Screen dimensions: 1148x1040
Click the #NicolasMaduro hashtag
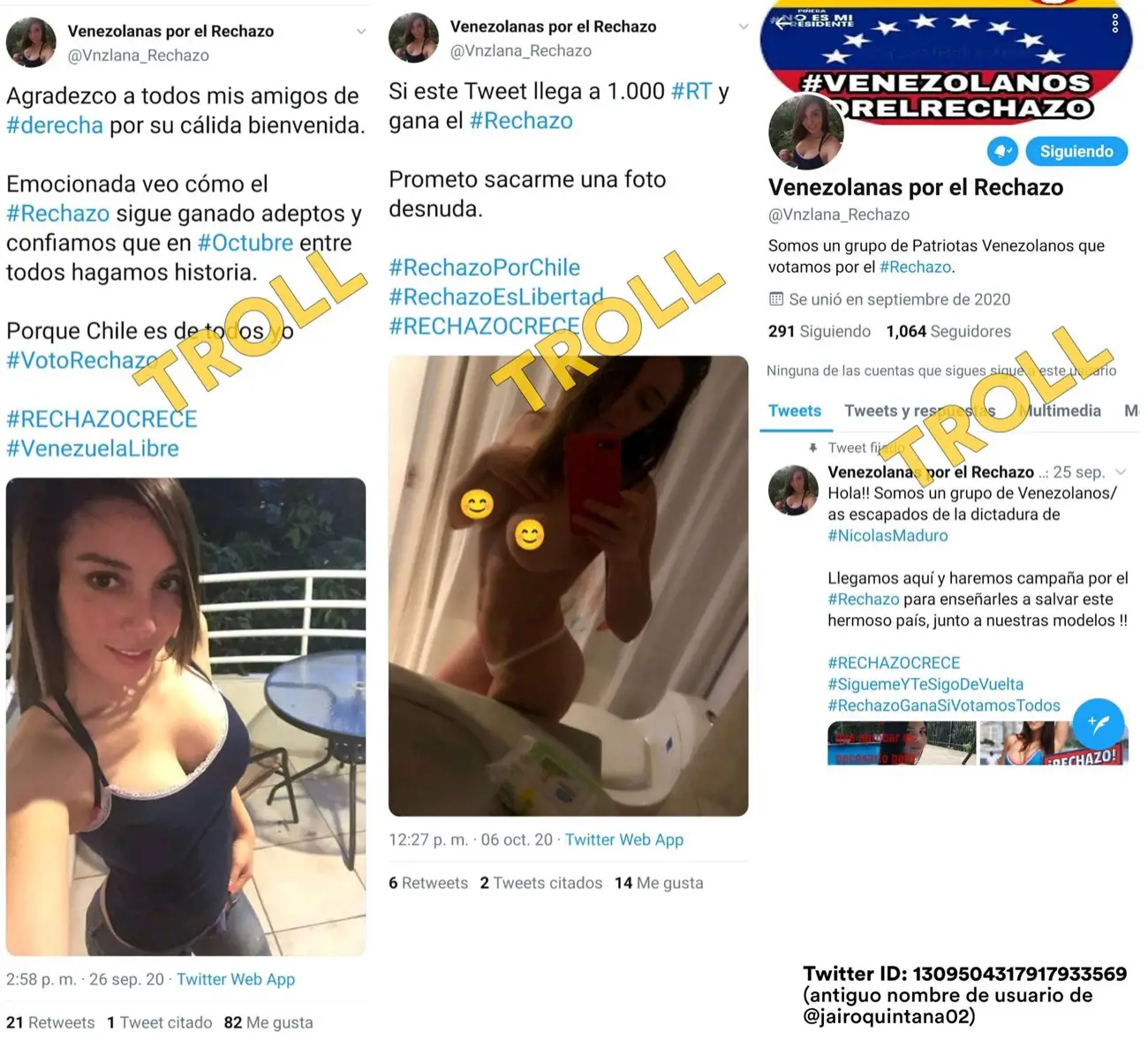pyautogui.click(x=887, y=535)
